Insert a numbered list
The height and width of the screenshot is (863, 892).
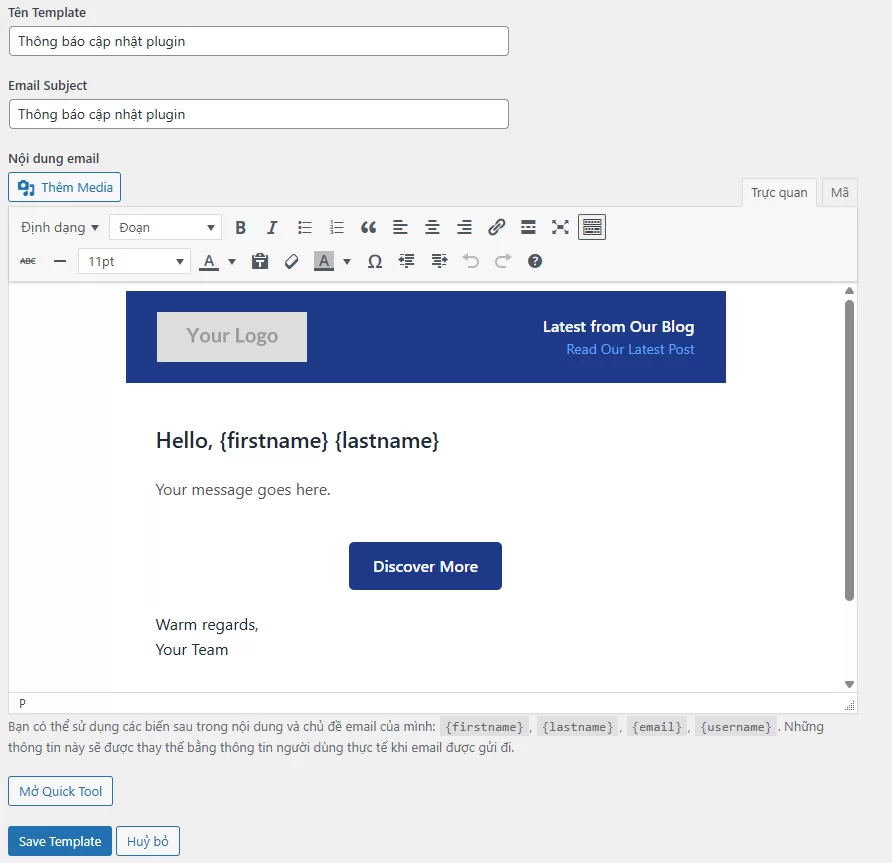click(x=337, y=228)
